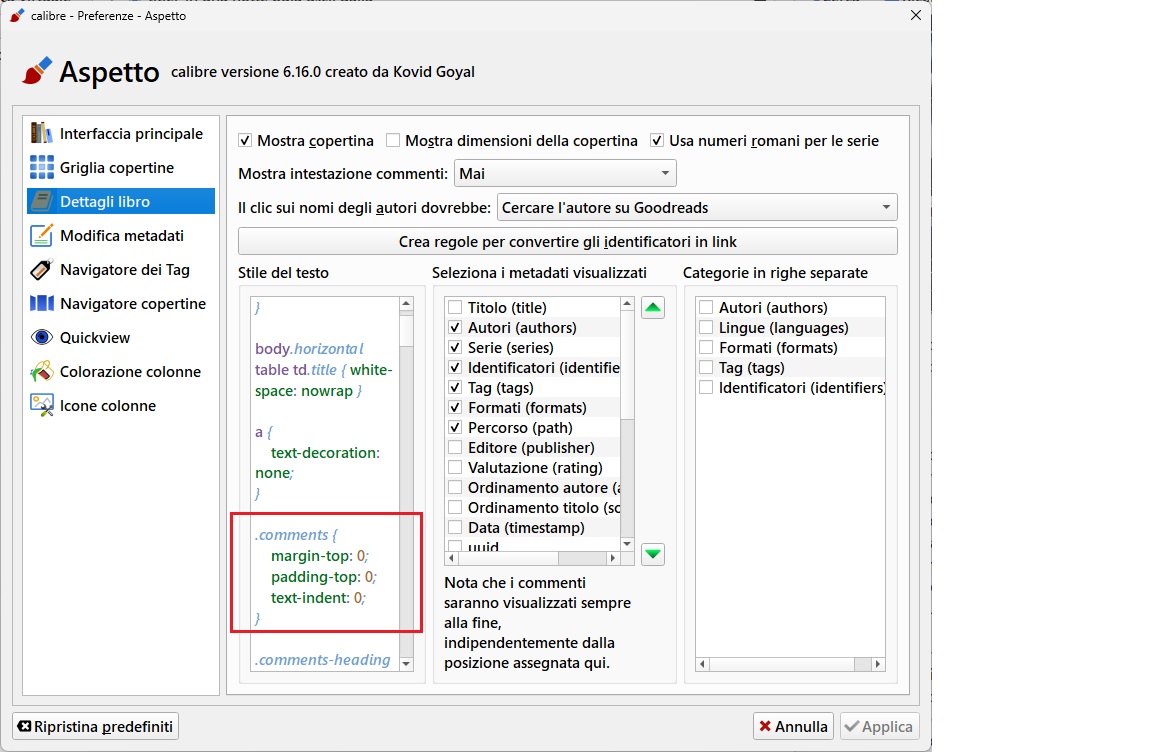The height and width of the screenshot is (752, 1152).
Task: Select Quickview eye icon
Action: (41, 338)
